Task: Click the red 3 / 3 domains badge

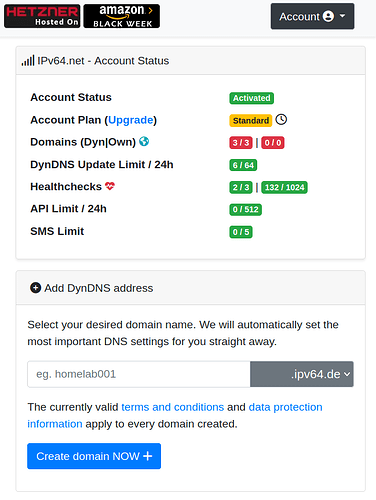Action: click(241, 143)
